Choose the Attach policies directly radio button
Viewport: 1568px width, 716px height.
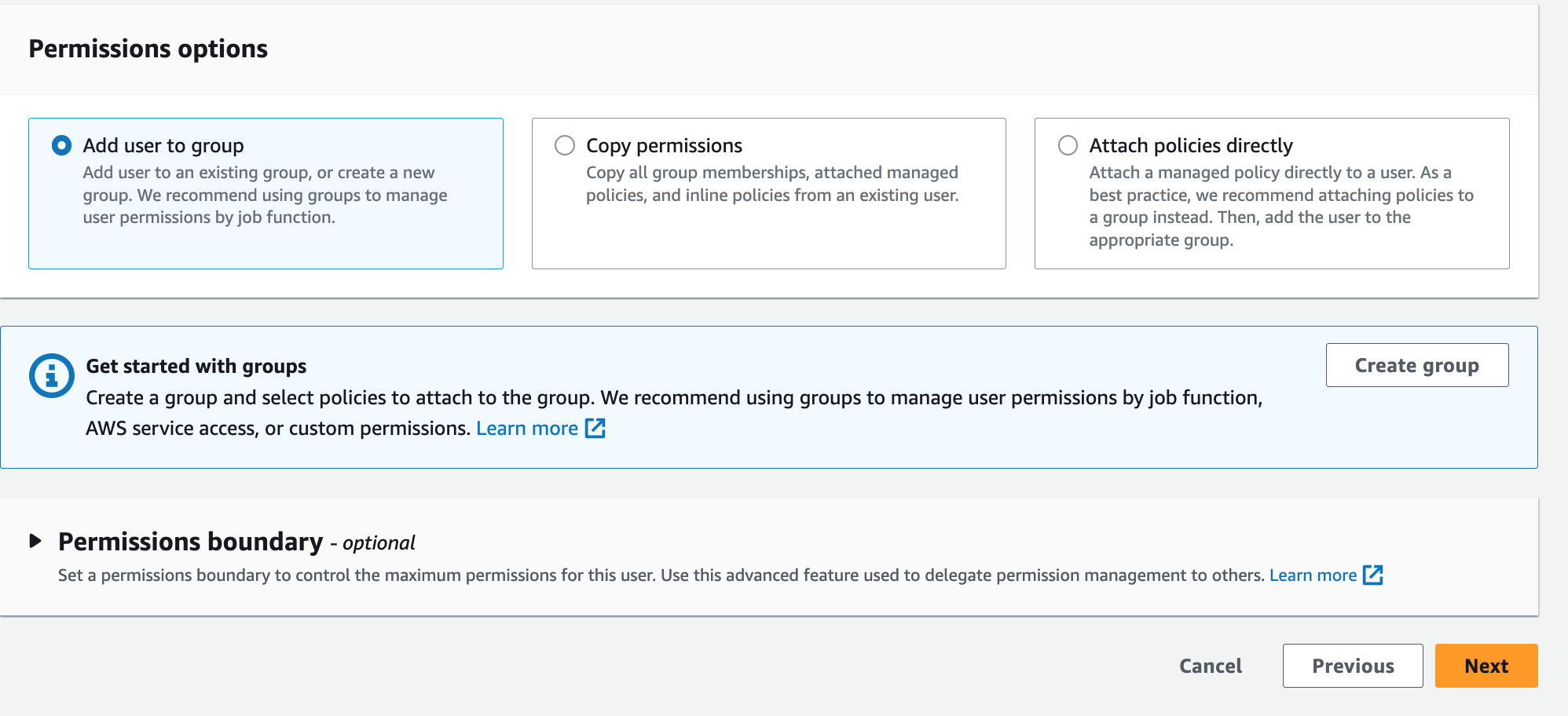point(1068,145)
